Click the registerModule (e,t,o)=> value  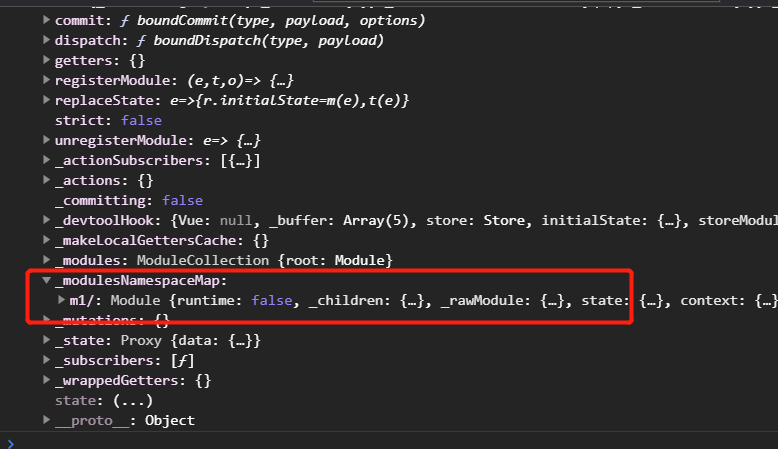point(240,80)
